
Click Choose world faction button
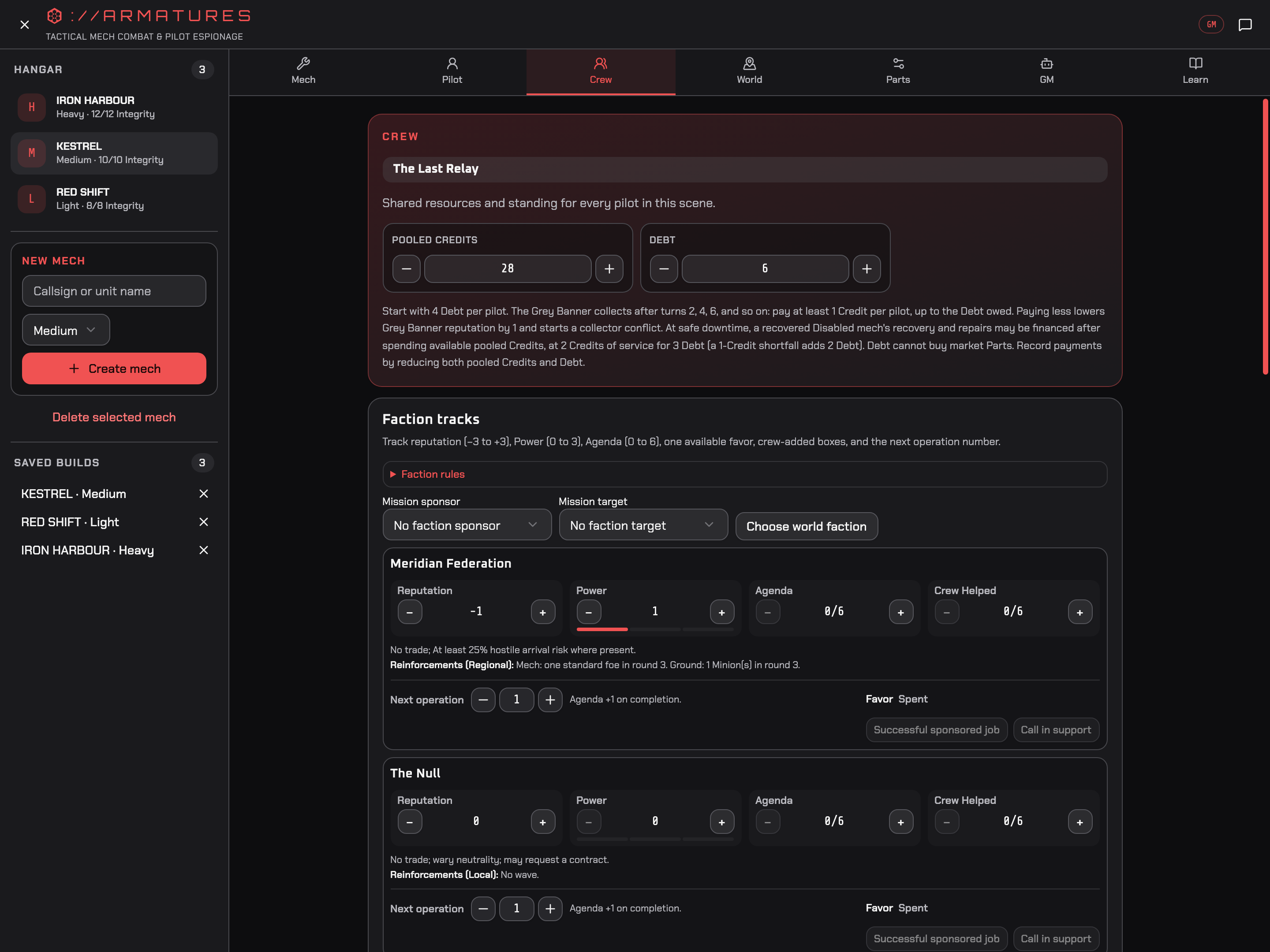[806, 526]
